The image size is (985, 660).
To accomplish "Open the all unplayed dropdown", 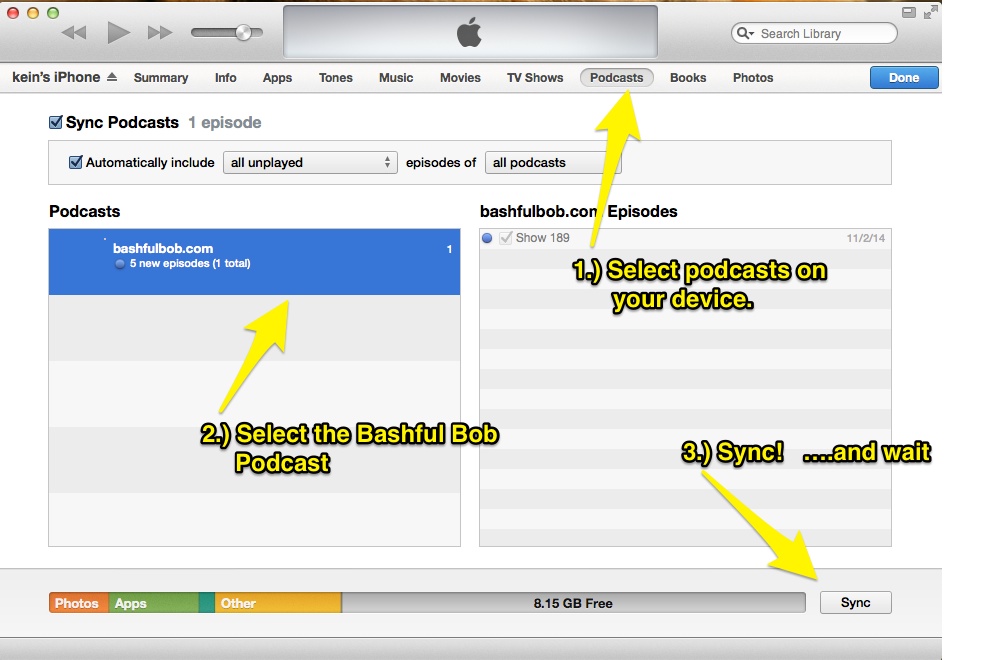I will [x=310, y=163].
